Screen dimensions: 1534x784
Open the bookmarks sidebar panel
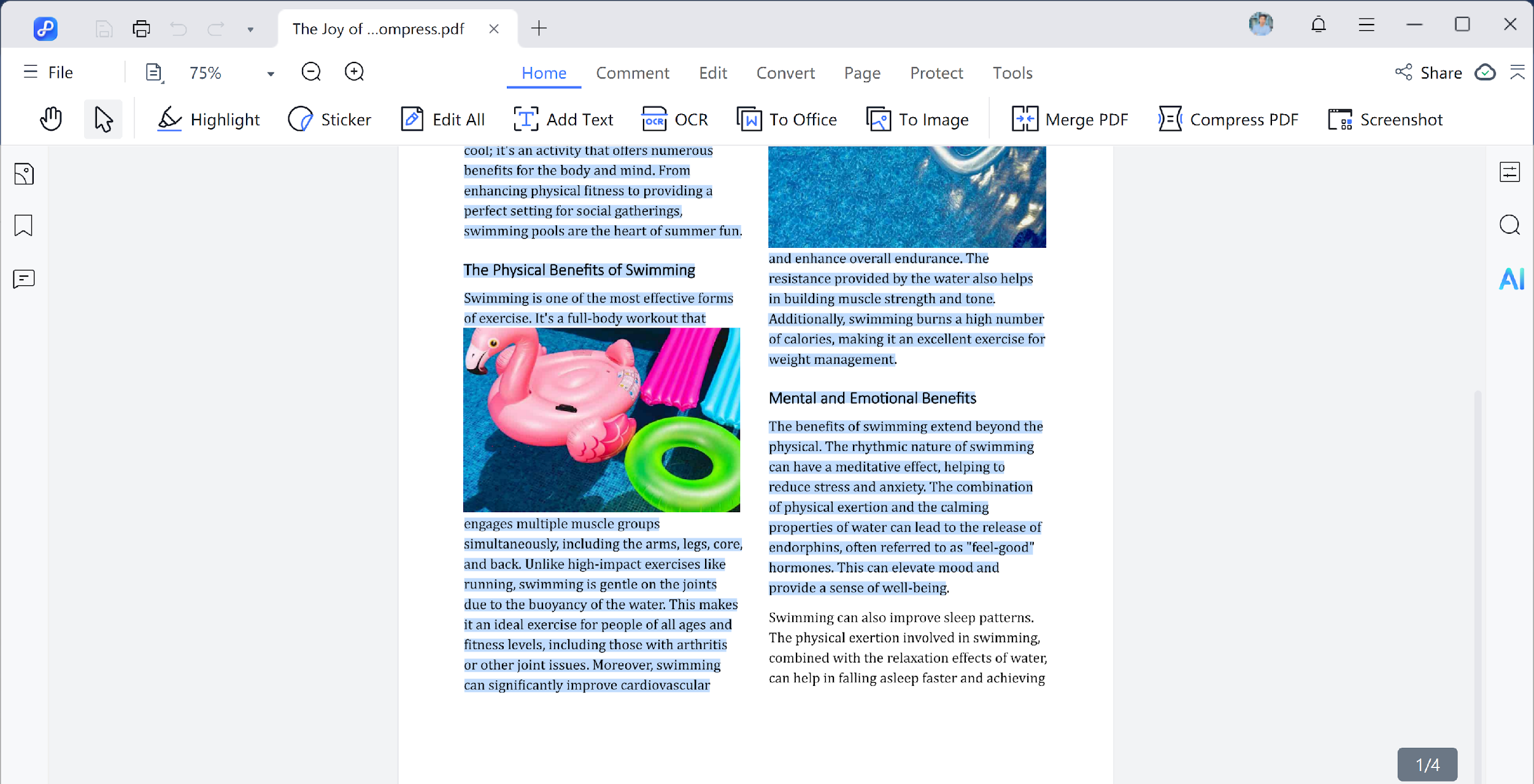tap(23, 225)
